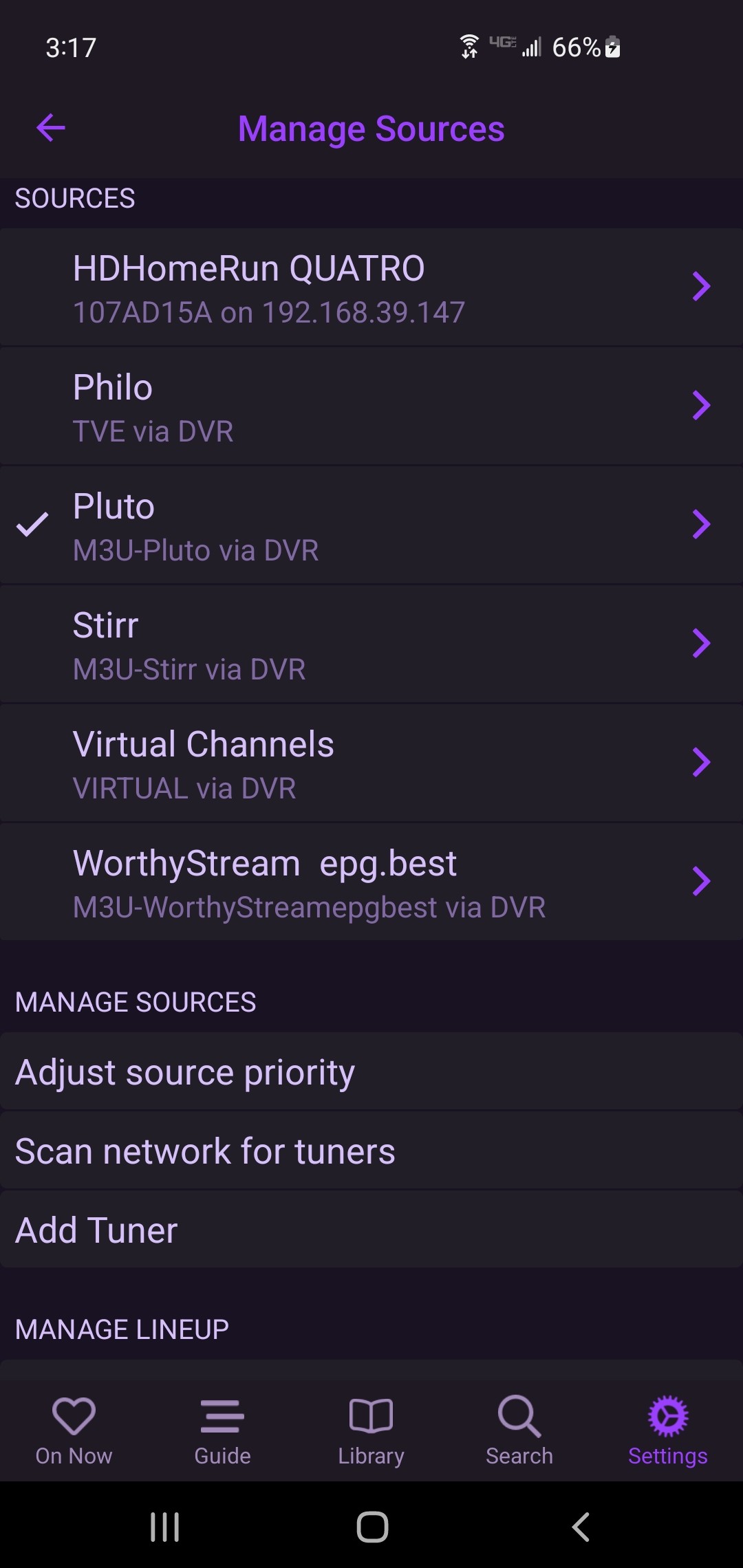Select Adjust source priority
Viewport: 743px width, 1568px height.
pos(185,1072)
